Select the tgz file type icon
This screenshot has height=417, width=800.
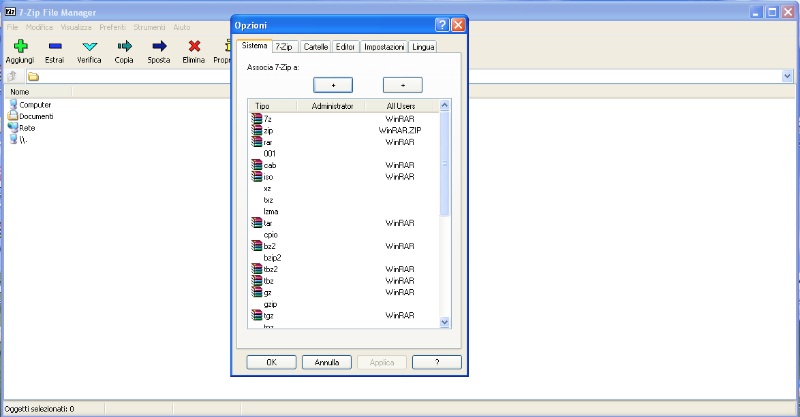(256, 315)
